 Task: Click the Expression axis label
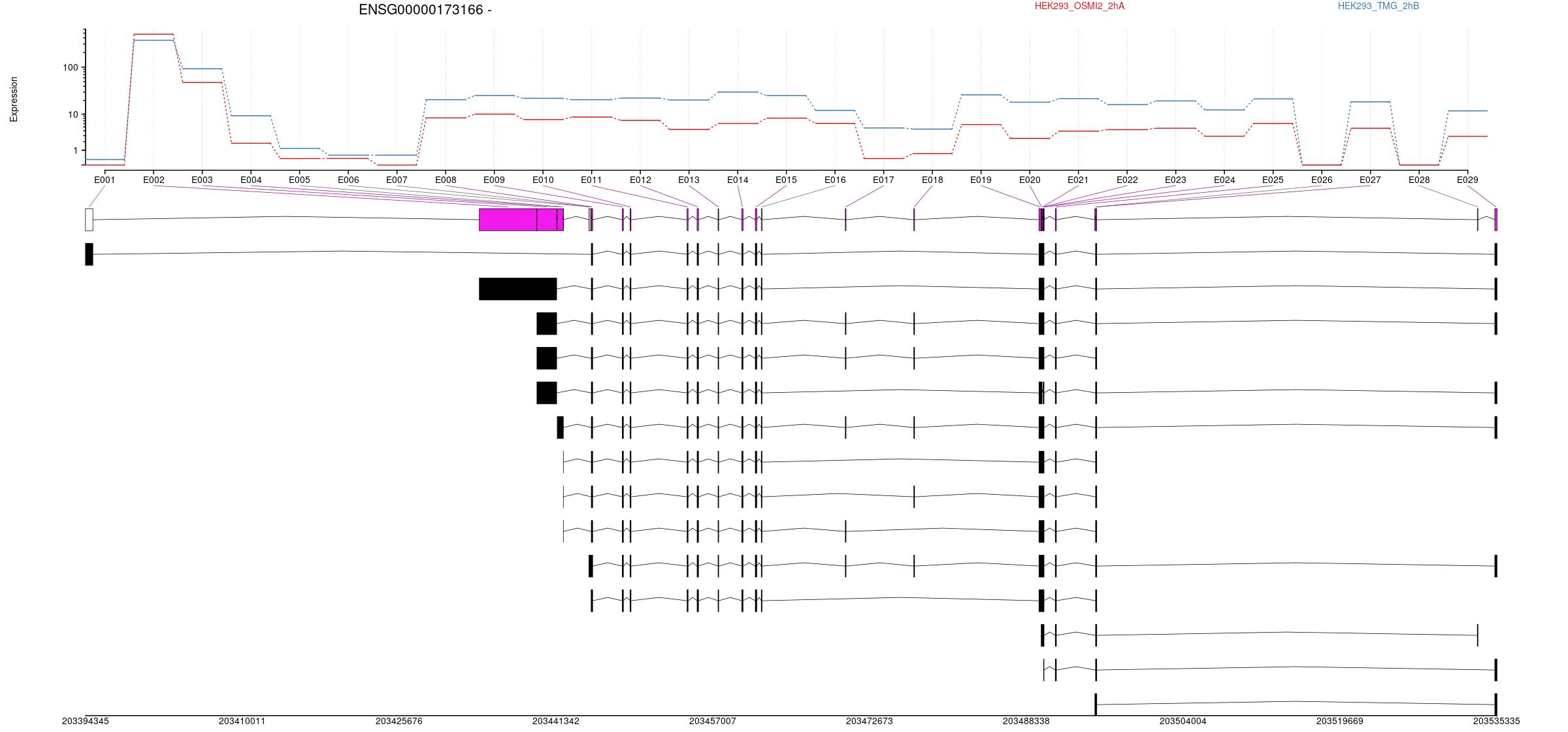coord(14,99)
